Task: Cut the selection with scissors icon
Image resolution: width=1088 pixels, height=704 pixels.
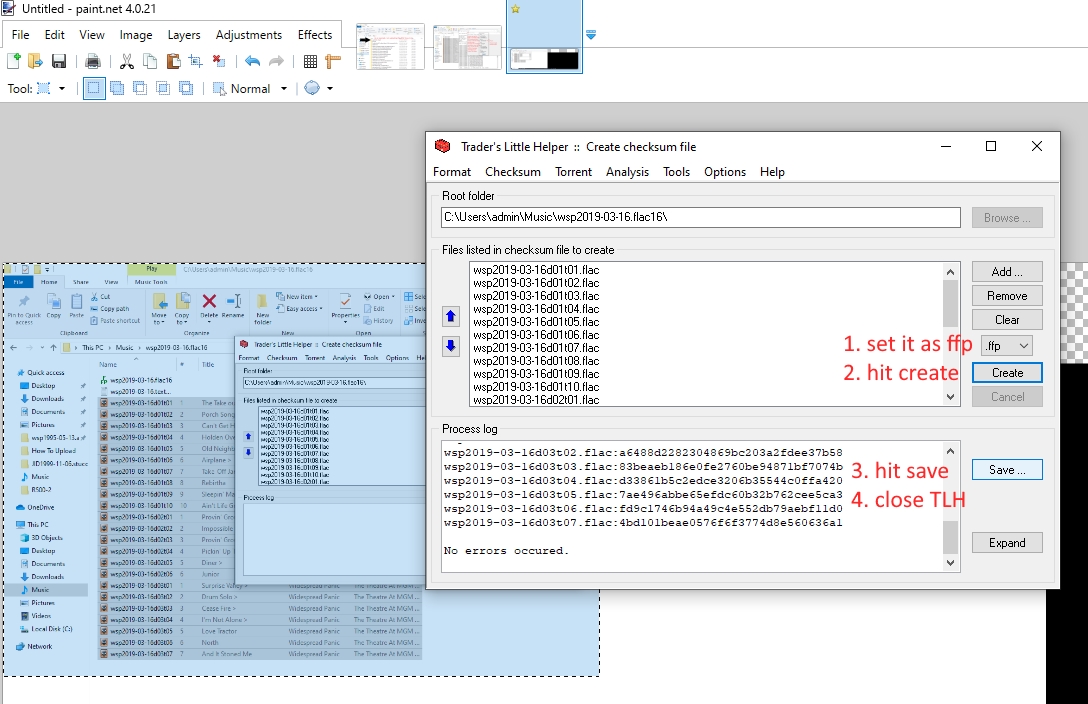Action: pyautogui.click(x=127, y=62)
